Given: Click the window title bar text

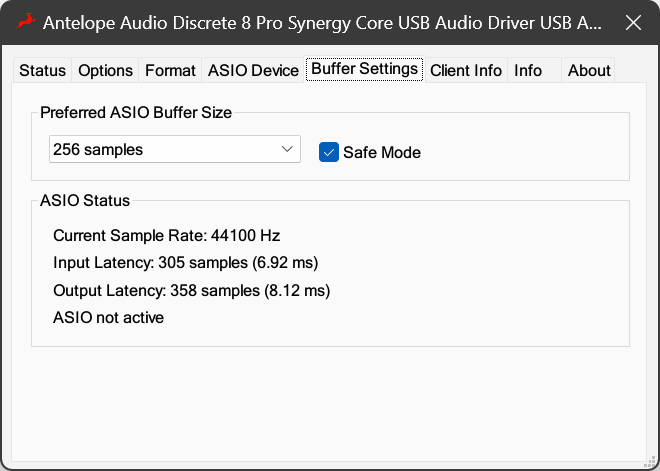Looking at the screenshot, I should (x=322, y=23).
